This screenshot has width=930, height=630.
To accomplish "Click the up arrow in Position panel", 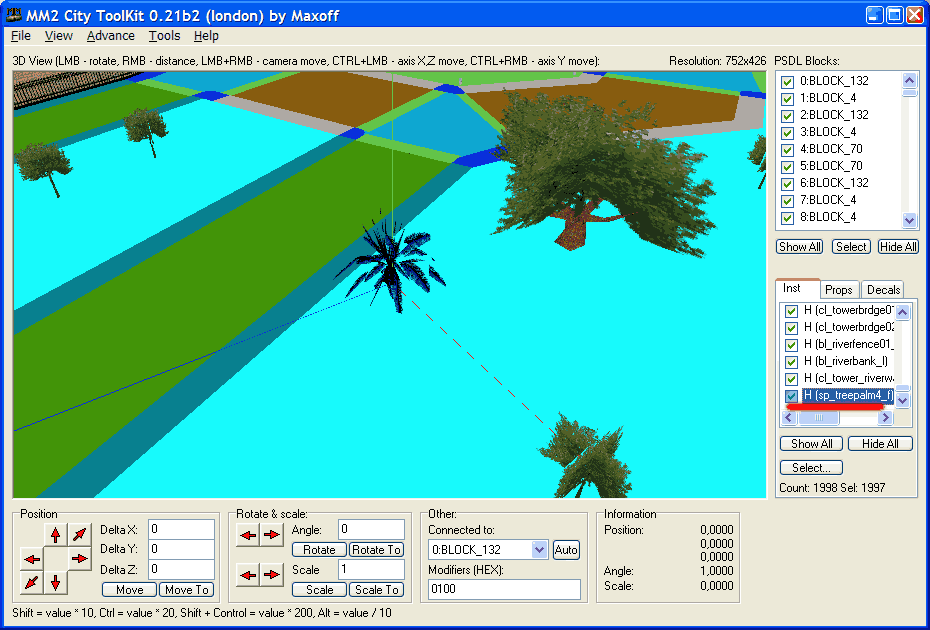I will (56, 534).
